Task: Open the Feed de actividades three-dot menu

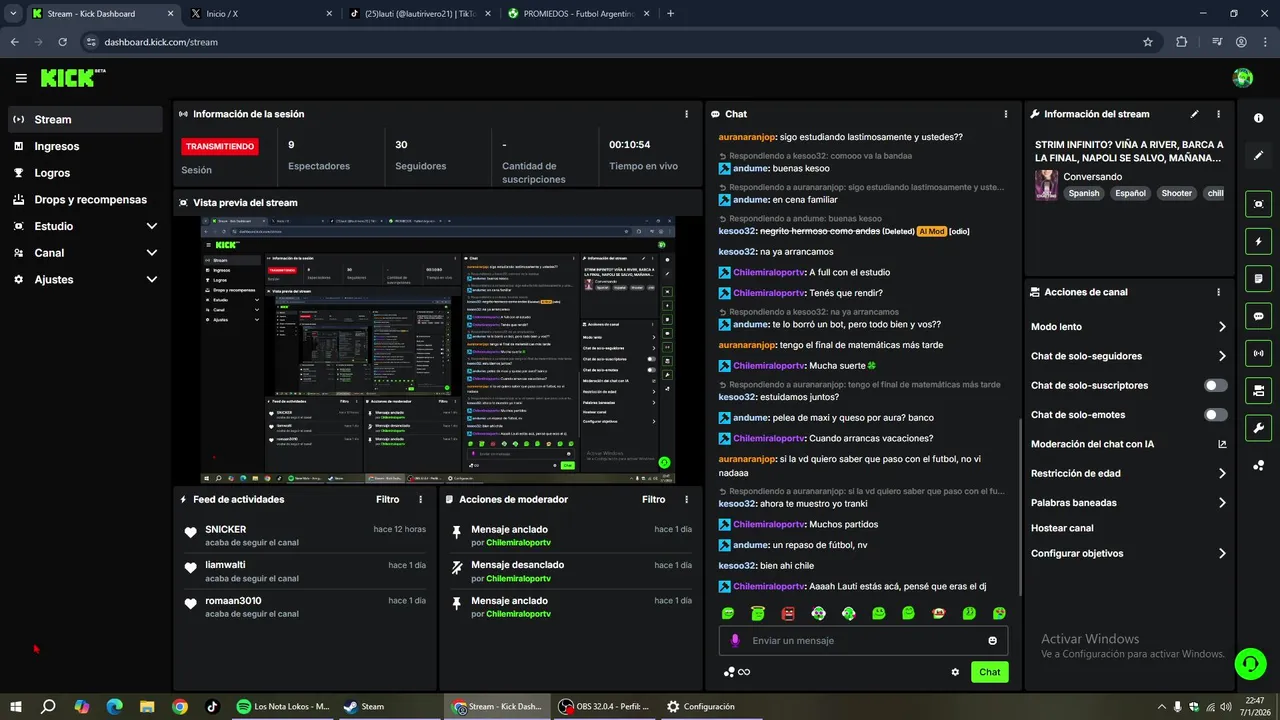Action: pos(420,499)
